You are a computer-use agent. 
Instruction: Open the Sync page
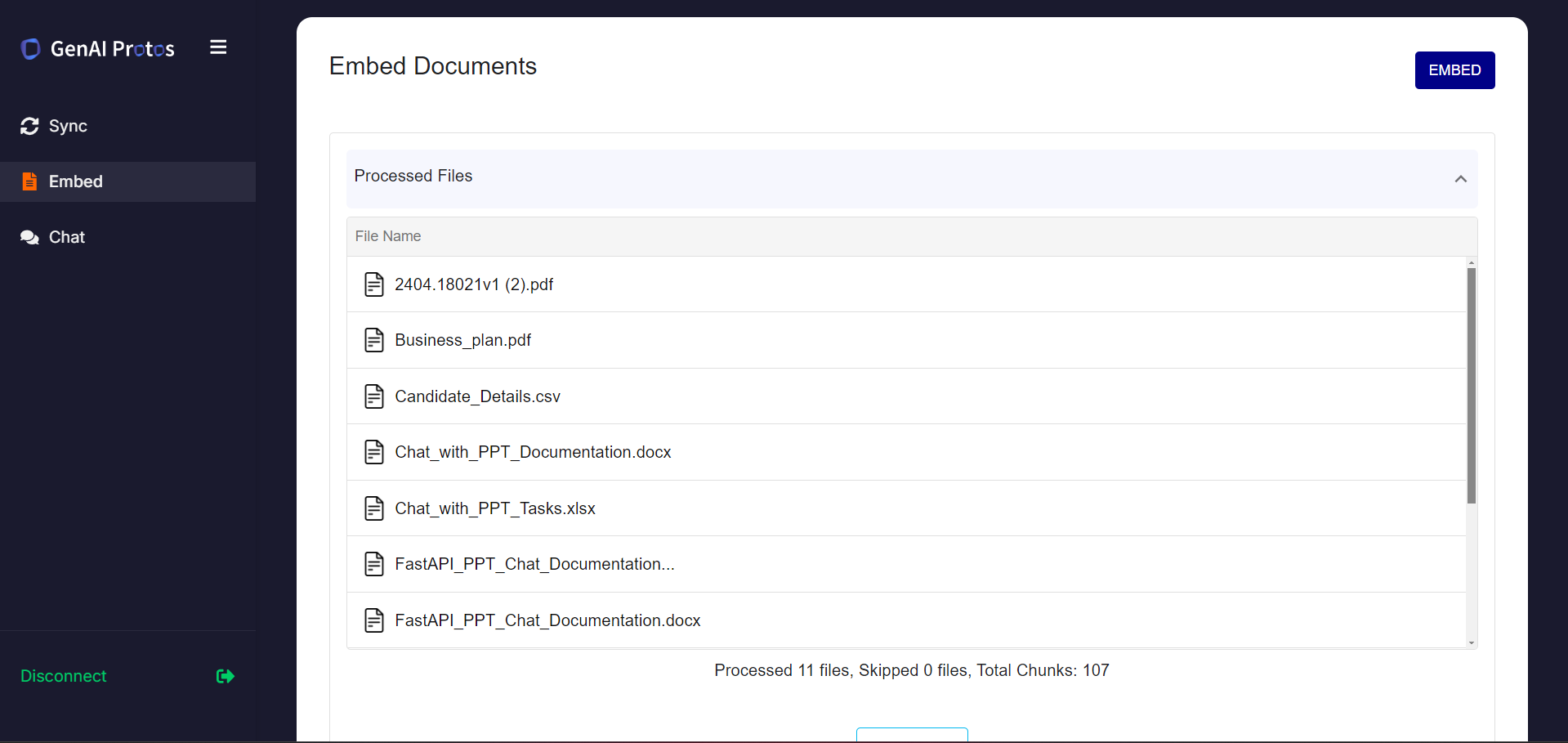click(127, 126)
